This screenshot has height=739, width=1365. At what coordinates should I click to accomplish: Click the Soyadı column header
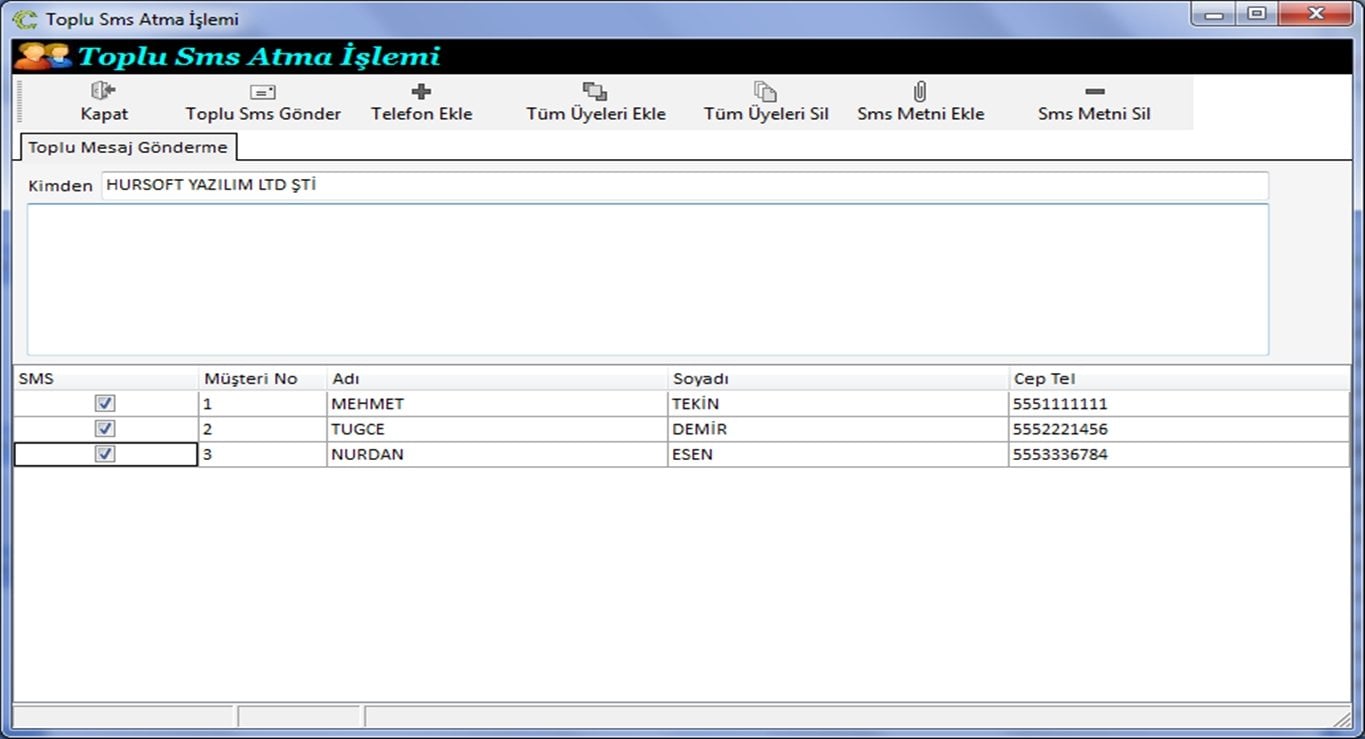click(x=837, y=378)
